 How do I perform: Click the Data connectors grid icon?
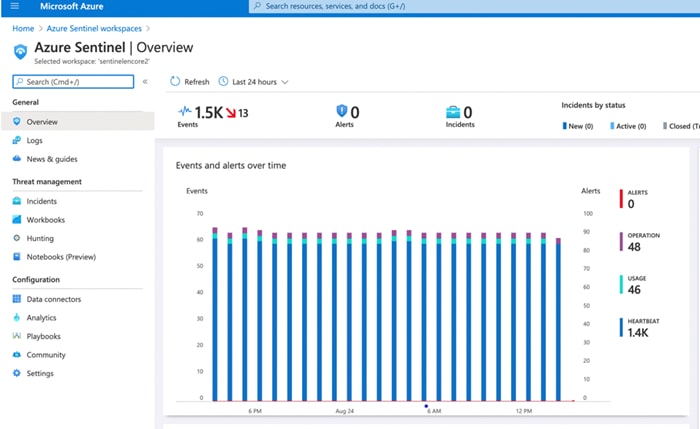coord(17,299)
